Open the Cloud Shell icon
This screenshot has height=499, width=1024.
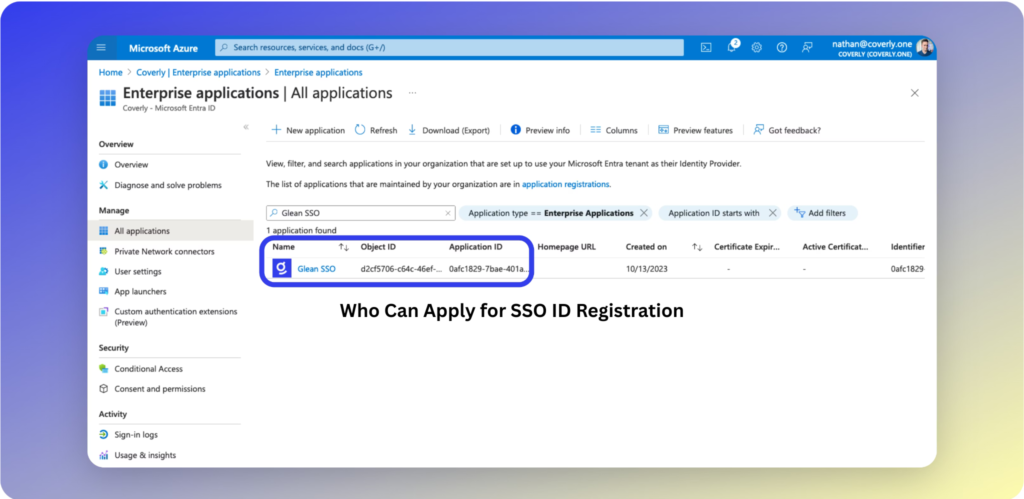pyautogui.click(x=706, y=48)
